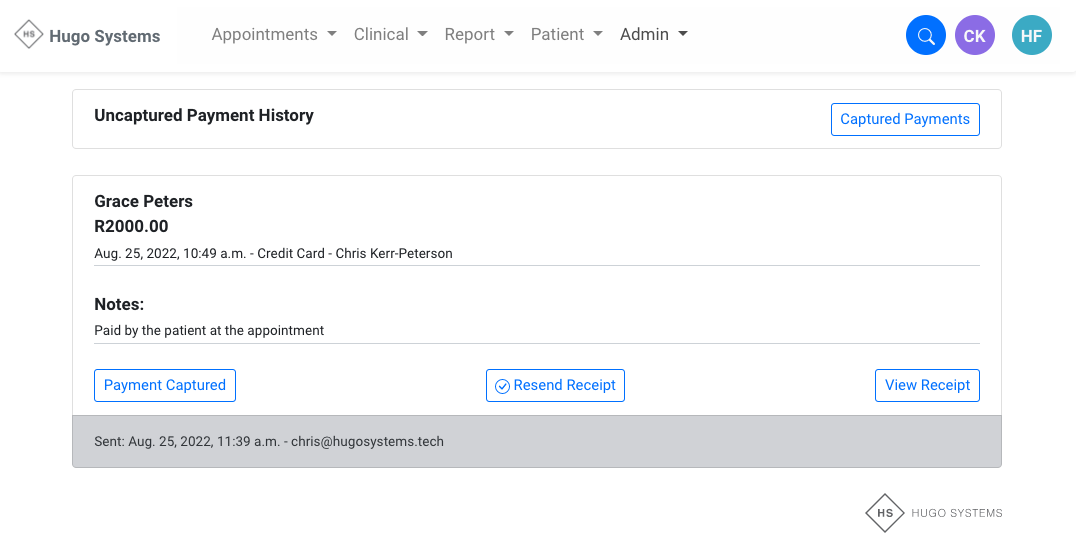Image resolution: width=1076 pixels, height=552 pixels.
Task: Click the patient name Grace Peters
Action: pyautogui.click(x=143, y=201)
